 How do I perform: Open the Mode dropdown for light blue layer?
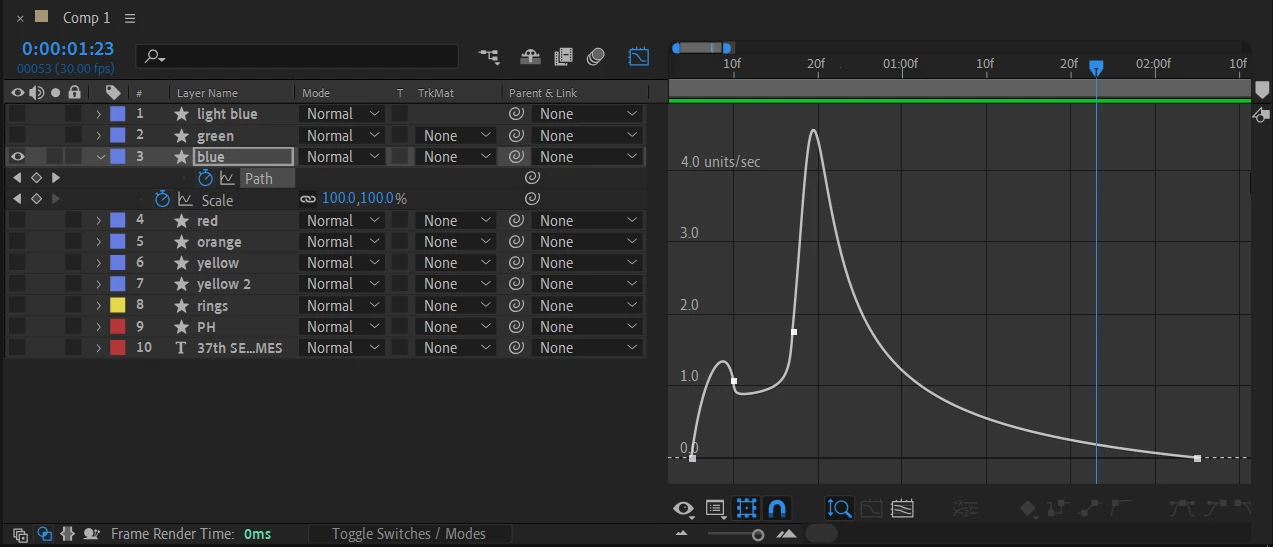[x=343, y=114]
